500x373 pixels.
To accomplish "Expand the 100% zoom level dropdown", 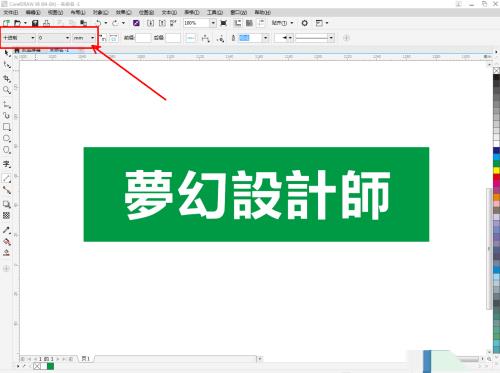I will (213, 23).
